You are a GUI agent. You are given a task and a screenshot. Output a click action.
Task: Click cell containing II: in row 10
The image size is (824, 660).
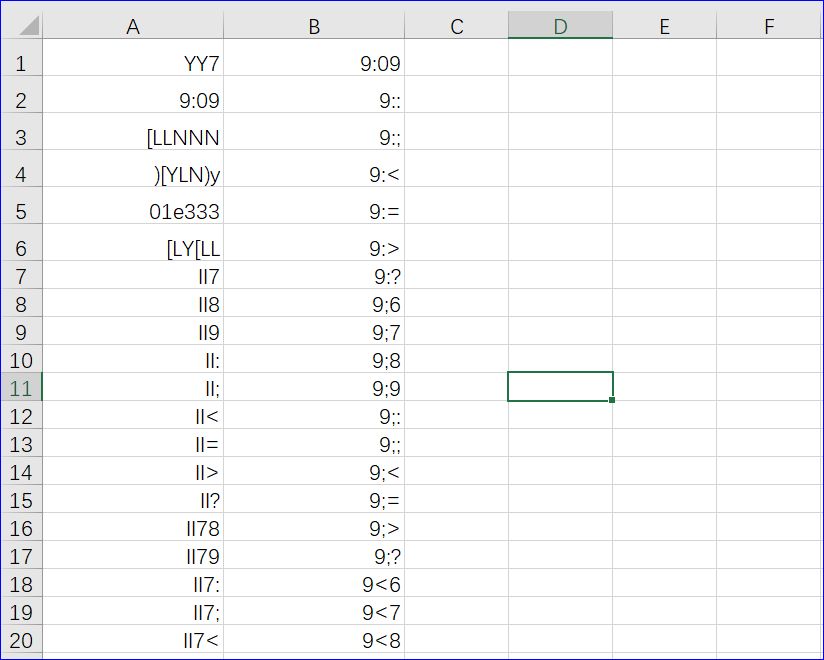[x=133, y=360]
